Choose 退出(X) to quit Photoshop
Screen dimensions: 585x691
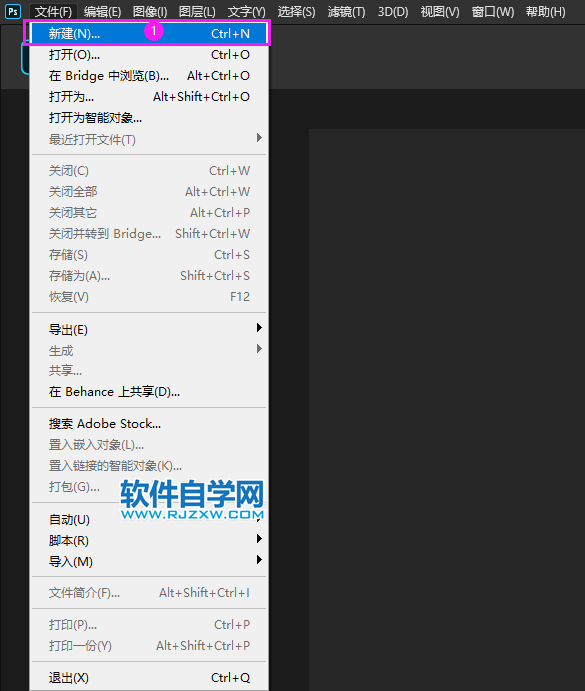click(x=149, y=677)
